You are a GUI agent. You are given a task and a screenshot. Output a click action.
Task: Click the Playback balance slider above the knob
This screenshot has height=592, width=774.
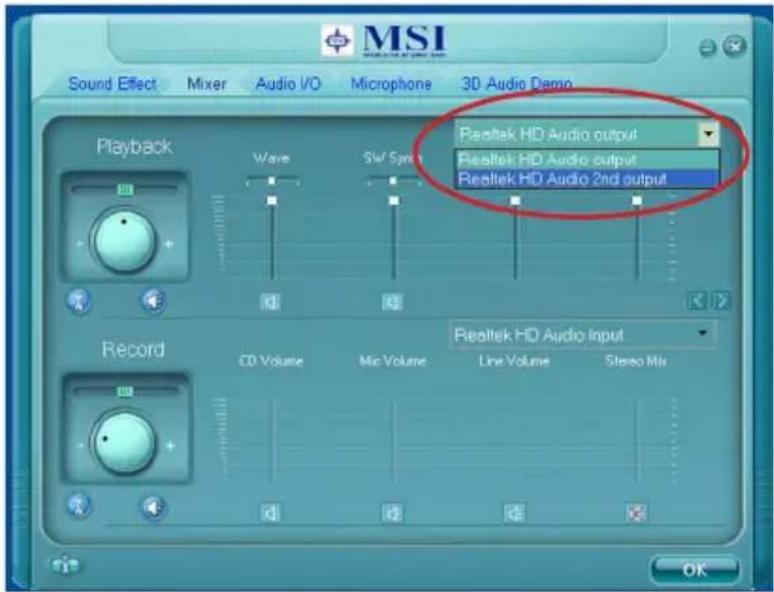[x=124, y=190]
